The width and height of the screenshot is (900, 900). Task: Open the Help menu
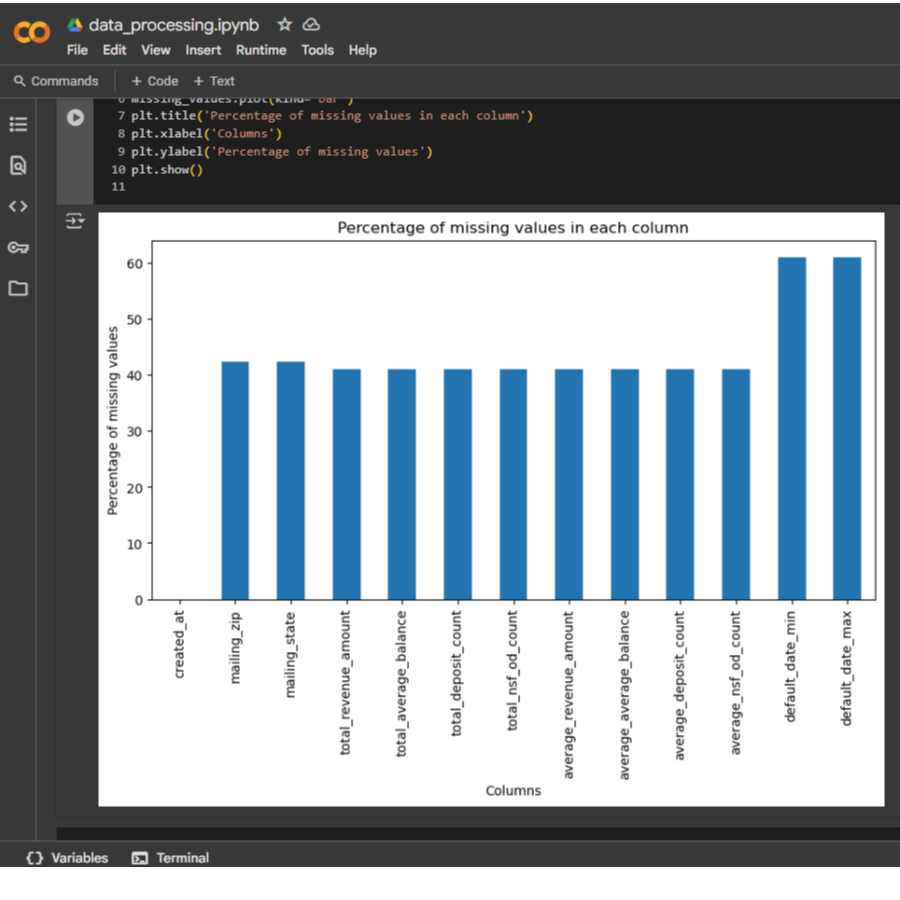[x=363, y=50]
